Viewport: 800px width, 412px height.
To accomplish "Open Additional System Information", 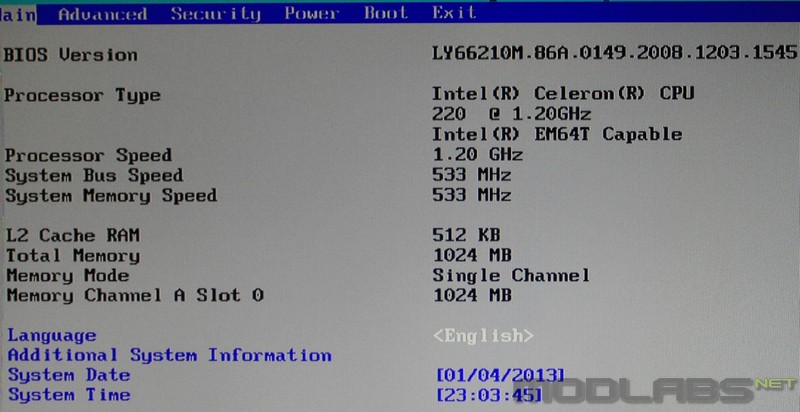I will pos(169,355).
